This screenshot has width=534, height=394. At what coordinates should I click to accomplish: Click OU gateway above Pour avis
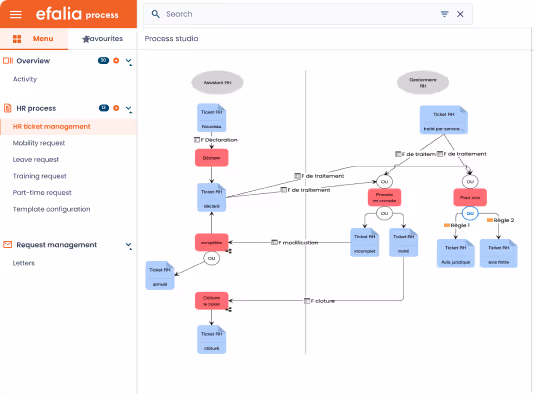point(470,182)
